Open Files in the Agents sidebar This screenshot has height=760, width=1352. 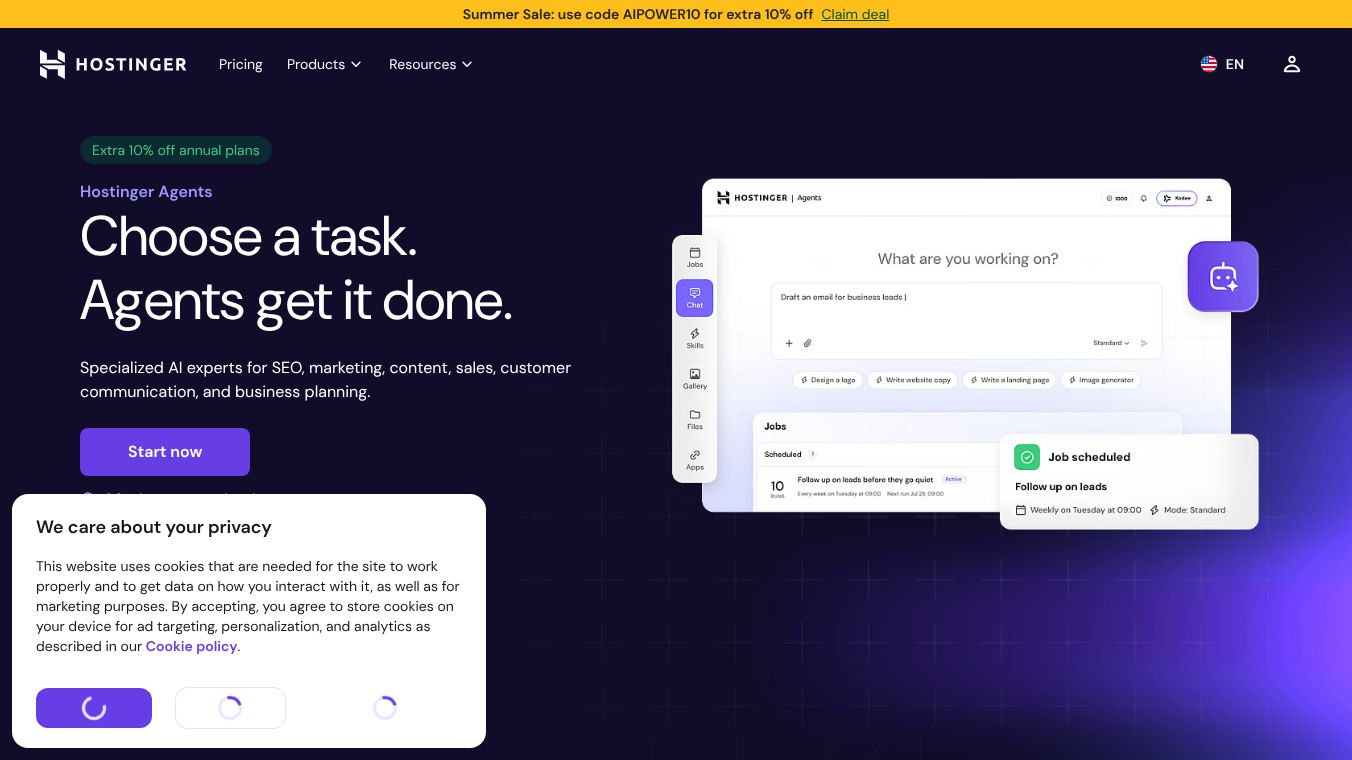tap(695, 419)
